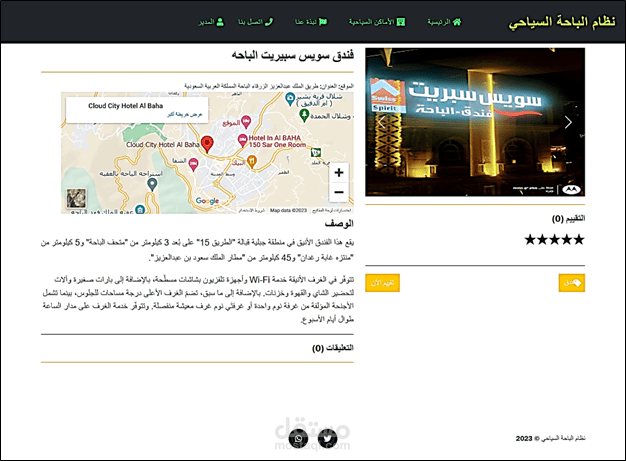Open the WhatsApp footer icon

pos(299,438)
